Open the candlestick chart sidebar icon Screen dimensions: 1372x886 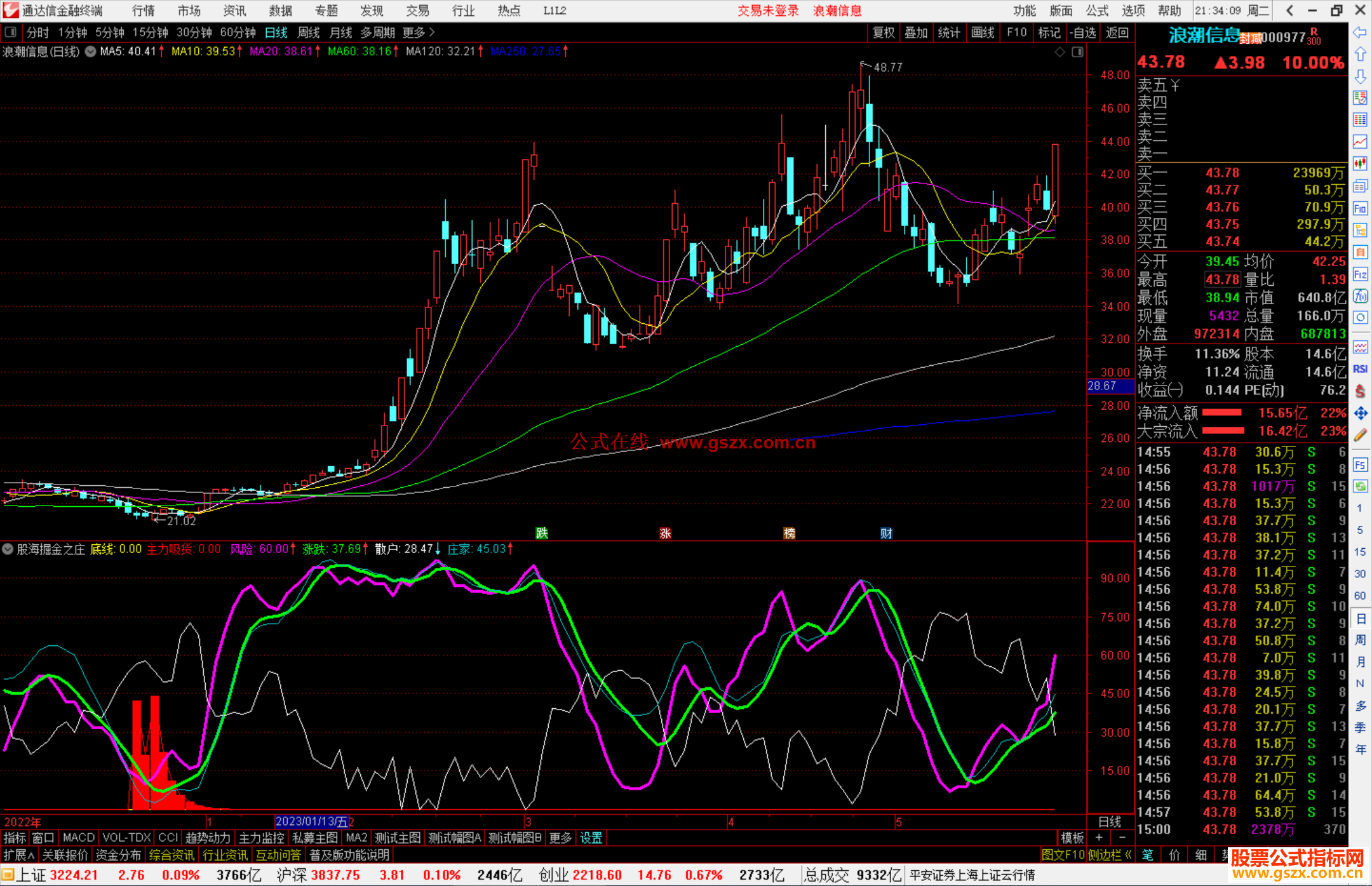pyautogui.click(x=1360, y=164)
